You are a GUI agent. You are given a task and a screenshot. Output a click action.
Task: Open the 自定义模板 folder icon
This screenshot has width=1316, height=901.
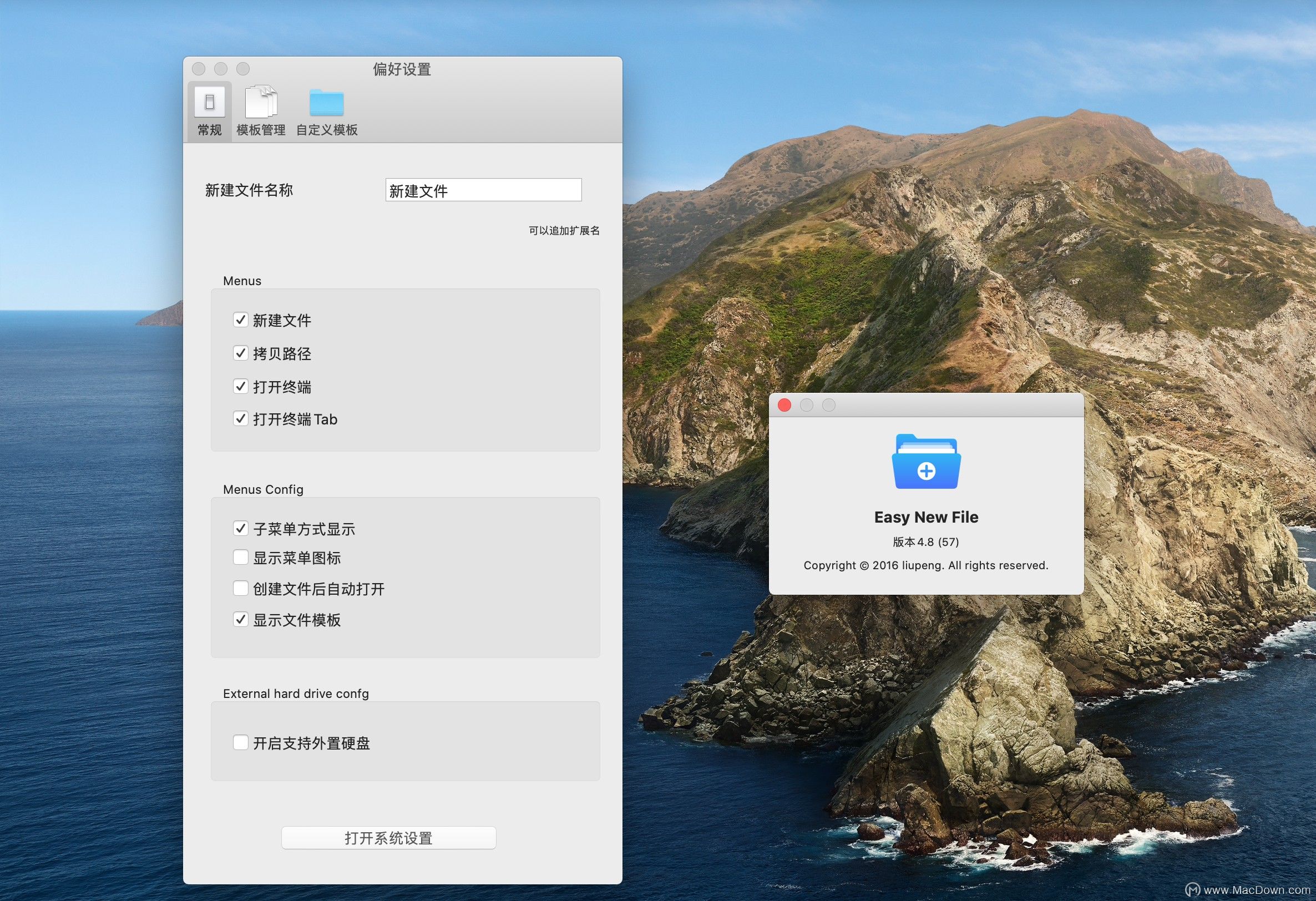(x=327, y=103)
